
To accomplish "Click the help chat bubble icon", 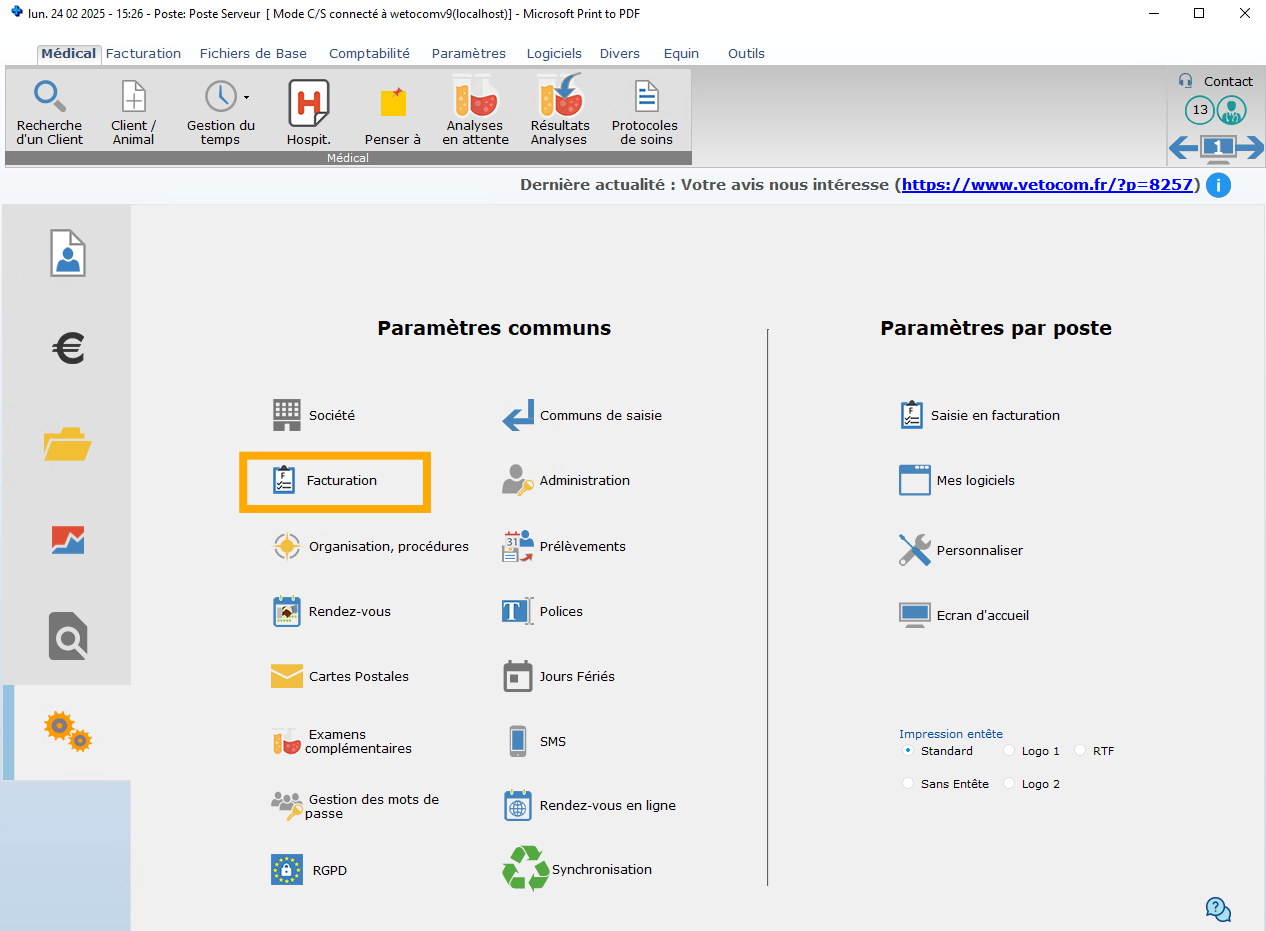I will tap(1218, 909).
